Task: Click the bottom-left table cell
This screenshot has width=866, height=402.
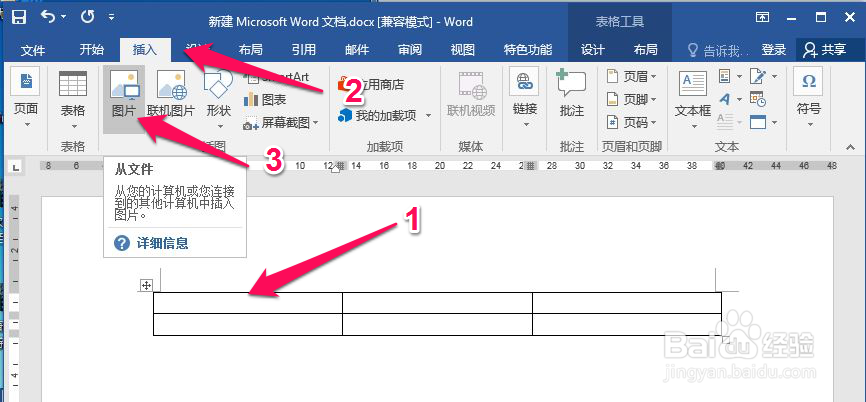Action: click(x=248, y=324)
